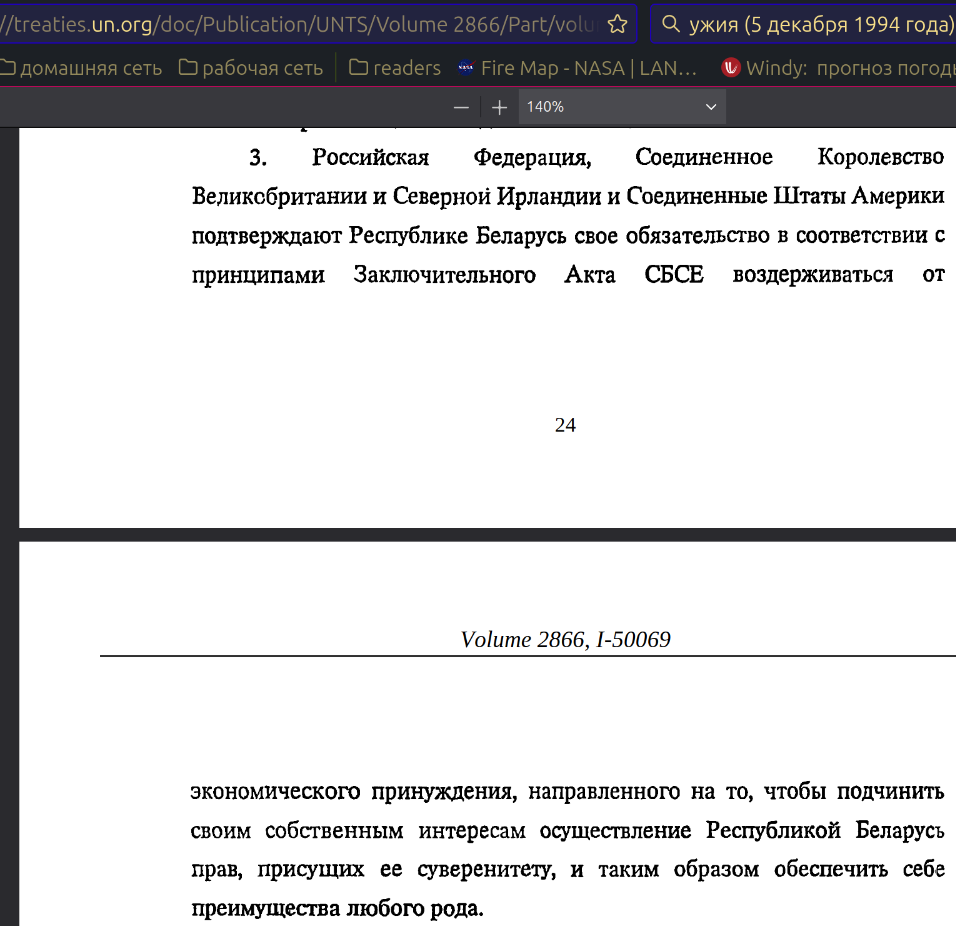The image size is (956, 926).
Task: Click the zoom dropdown chevron arrow
Action: click(x=710, y=107)
